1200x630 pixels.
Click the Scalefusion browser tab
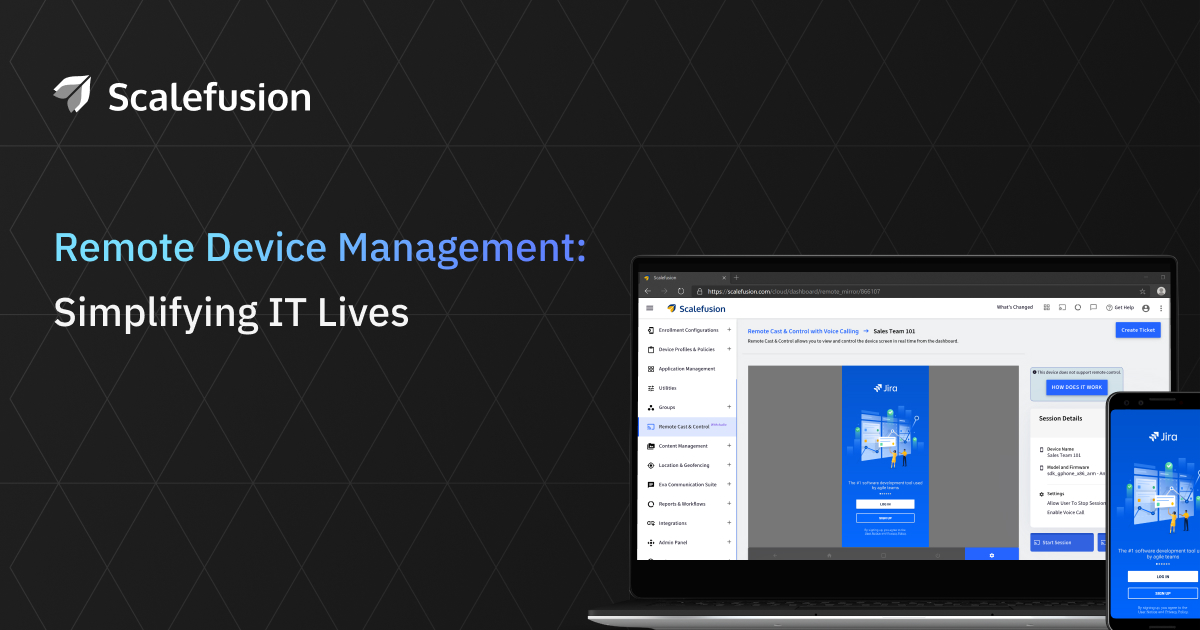point(686,277)
